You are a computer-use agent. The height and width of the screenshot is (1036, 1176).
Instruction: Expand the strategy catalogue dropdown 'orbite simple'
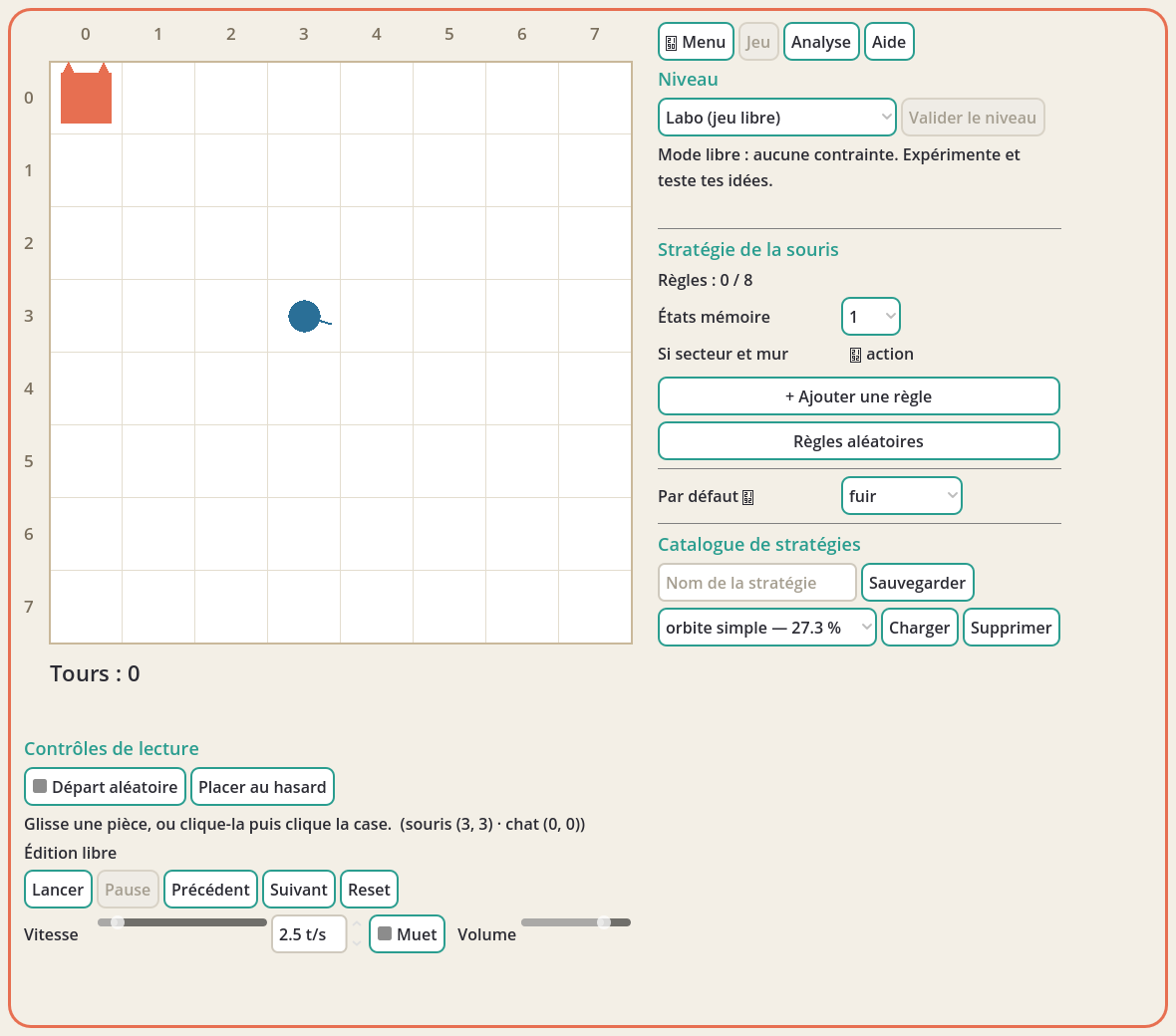click(766, 628)
